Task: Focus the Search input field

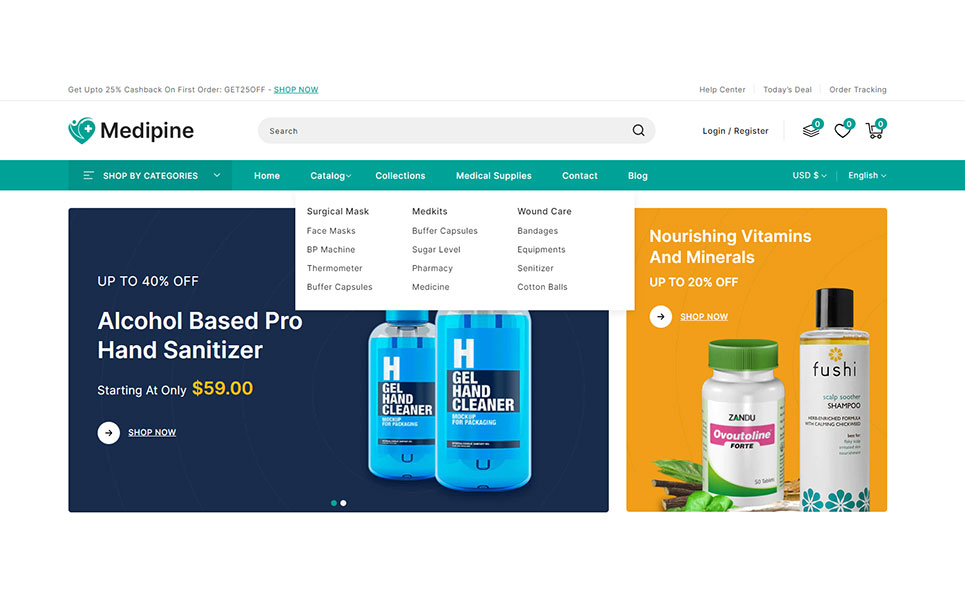Action: coord(443,130)
